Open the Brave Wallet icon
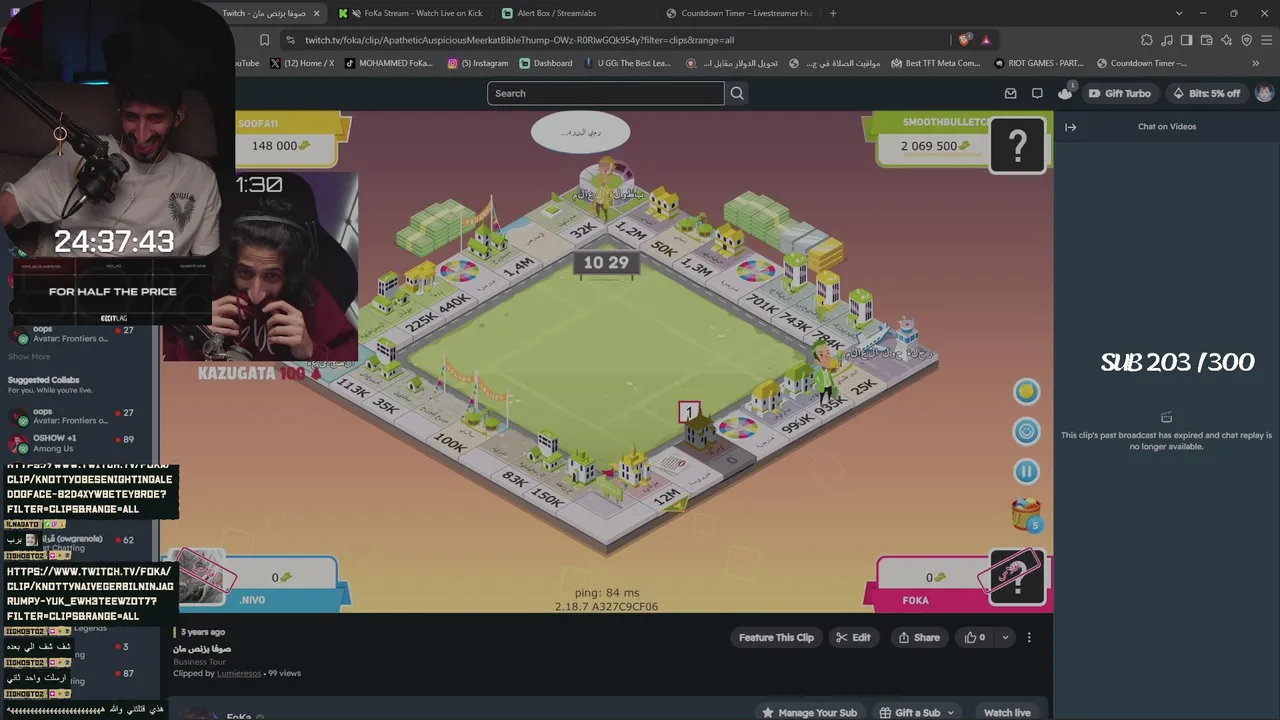 (1206, 40)
